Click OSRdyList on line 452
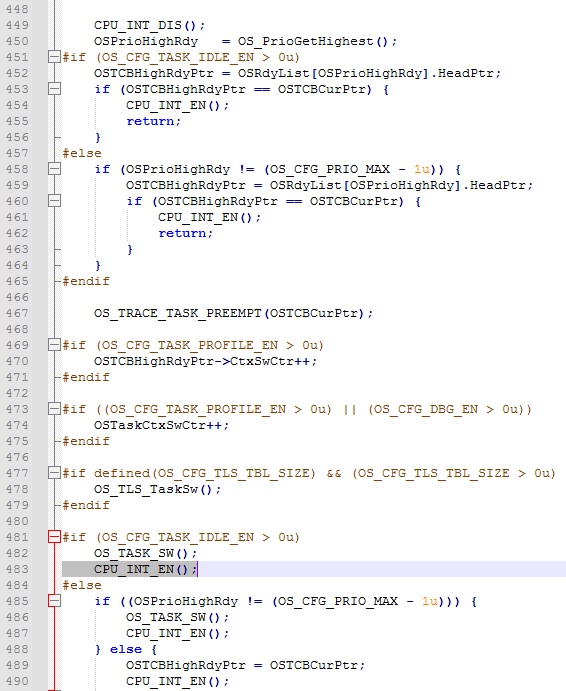The height and width of the screenshot is (691, 566). tap(274, 73)
